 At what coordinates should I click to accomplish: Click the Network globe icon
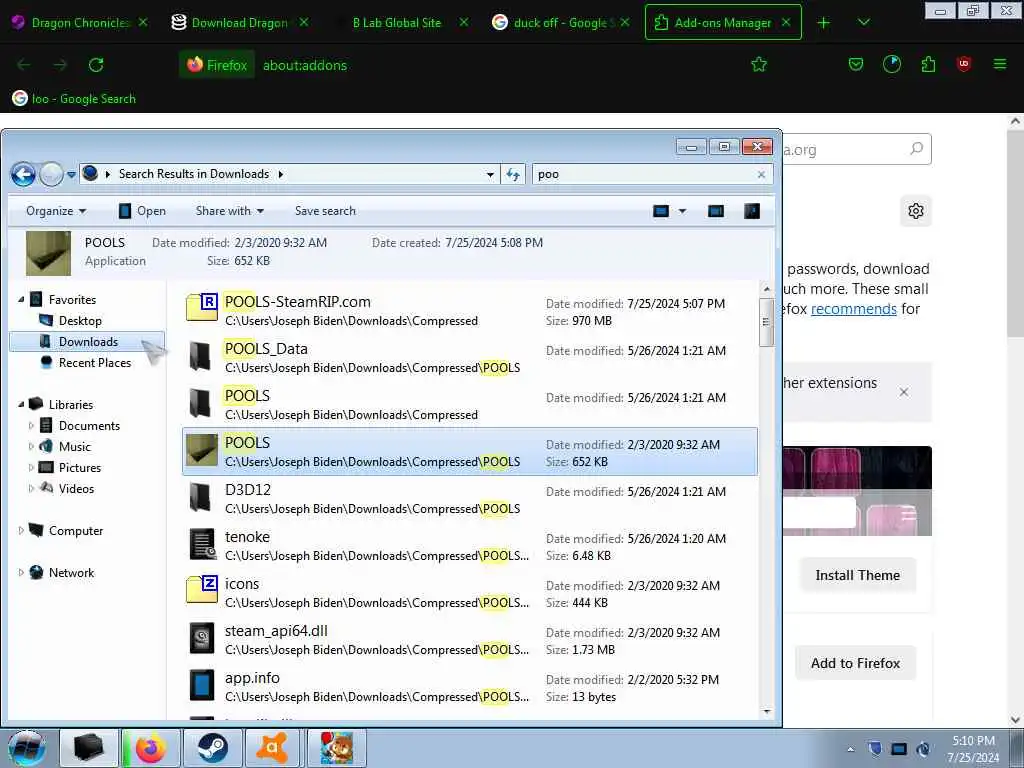pos(37,572)
